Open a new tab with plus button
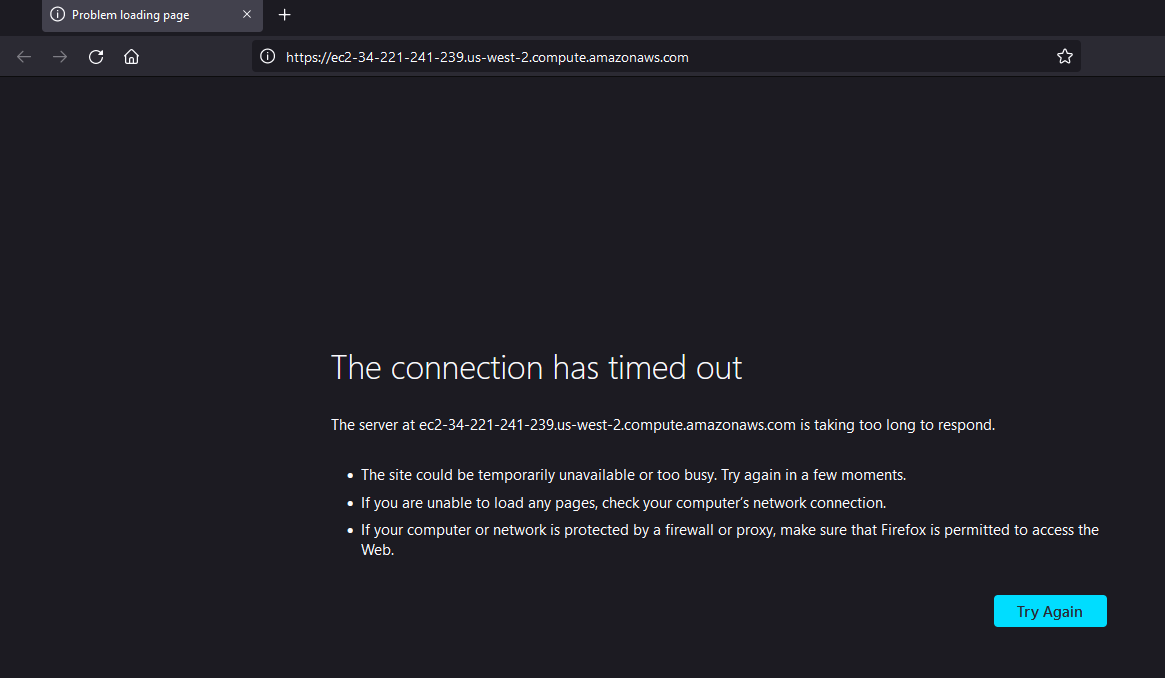The image size is (1165, 678). point(285,15)
